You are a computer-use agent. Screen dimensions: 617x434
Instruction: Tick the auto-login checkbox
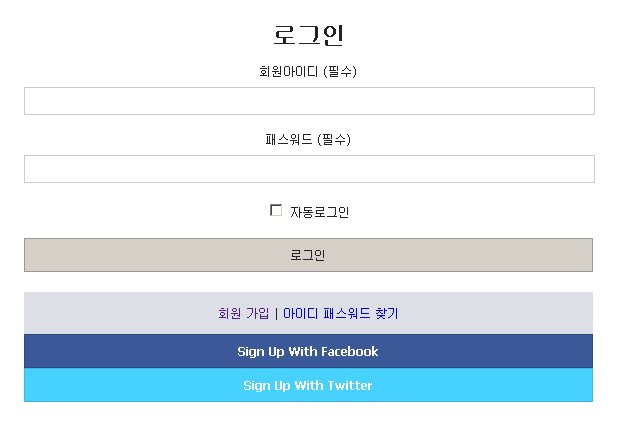[x=276, y=210]
